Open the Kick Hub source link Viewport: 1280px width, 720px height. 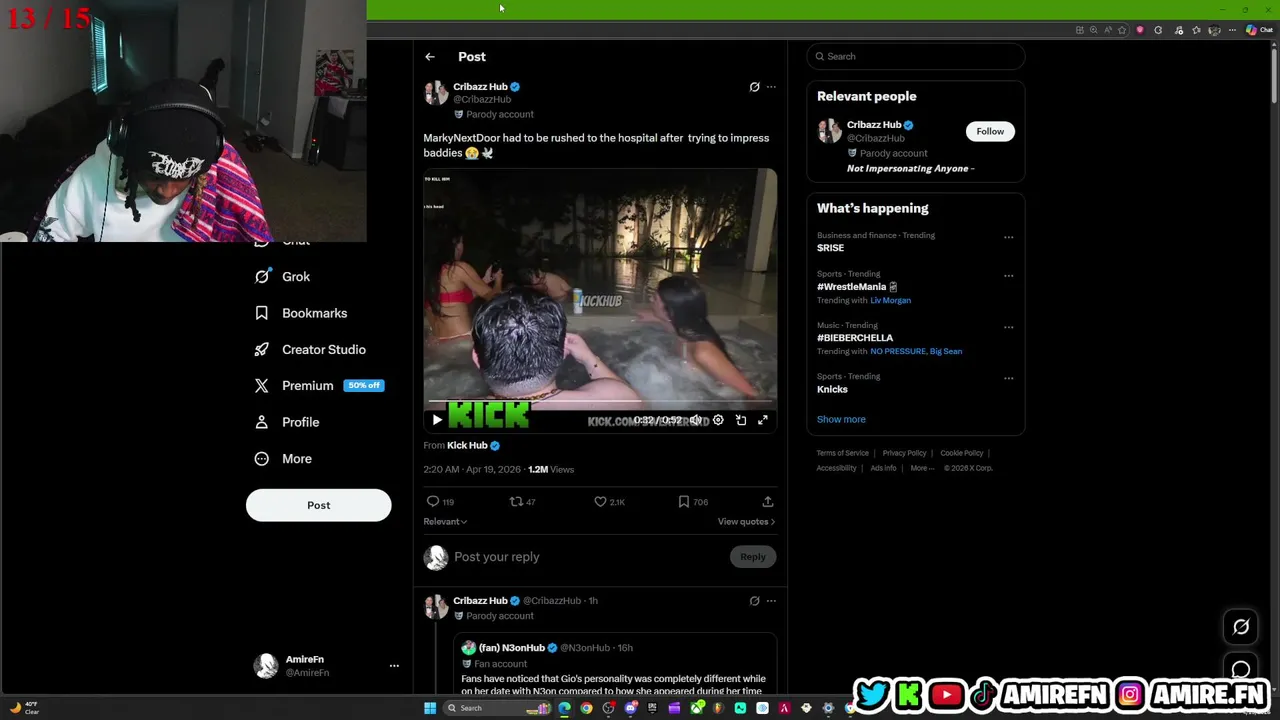(467, 445)
